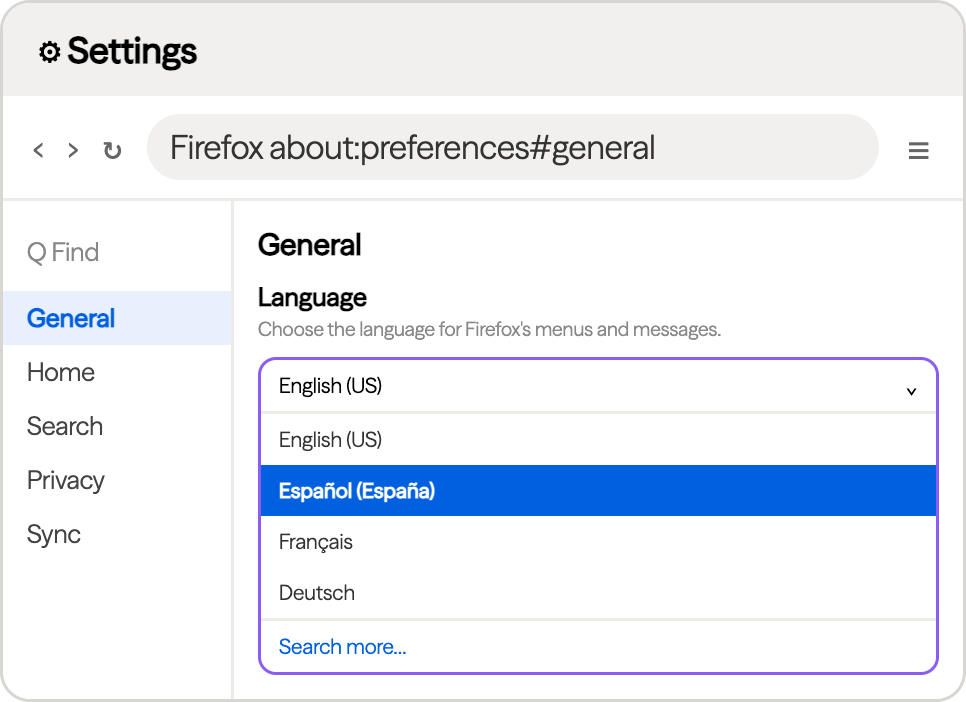The height and width of the screenshot is (702, 966).
Task: Switch to the Privacy settings category
Action: point(117,480)
